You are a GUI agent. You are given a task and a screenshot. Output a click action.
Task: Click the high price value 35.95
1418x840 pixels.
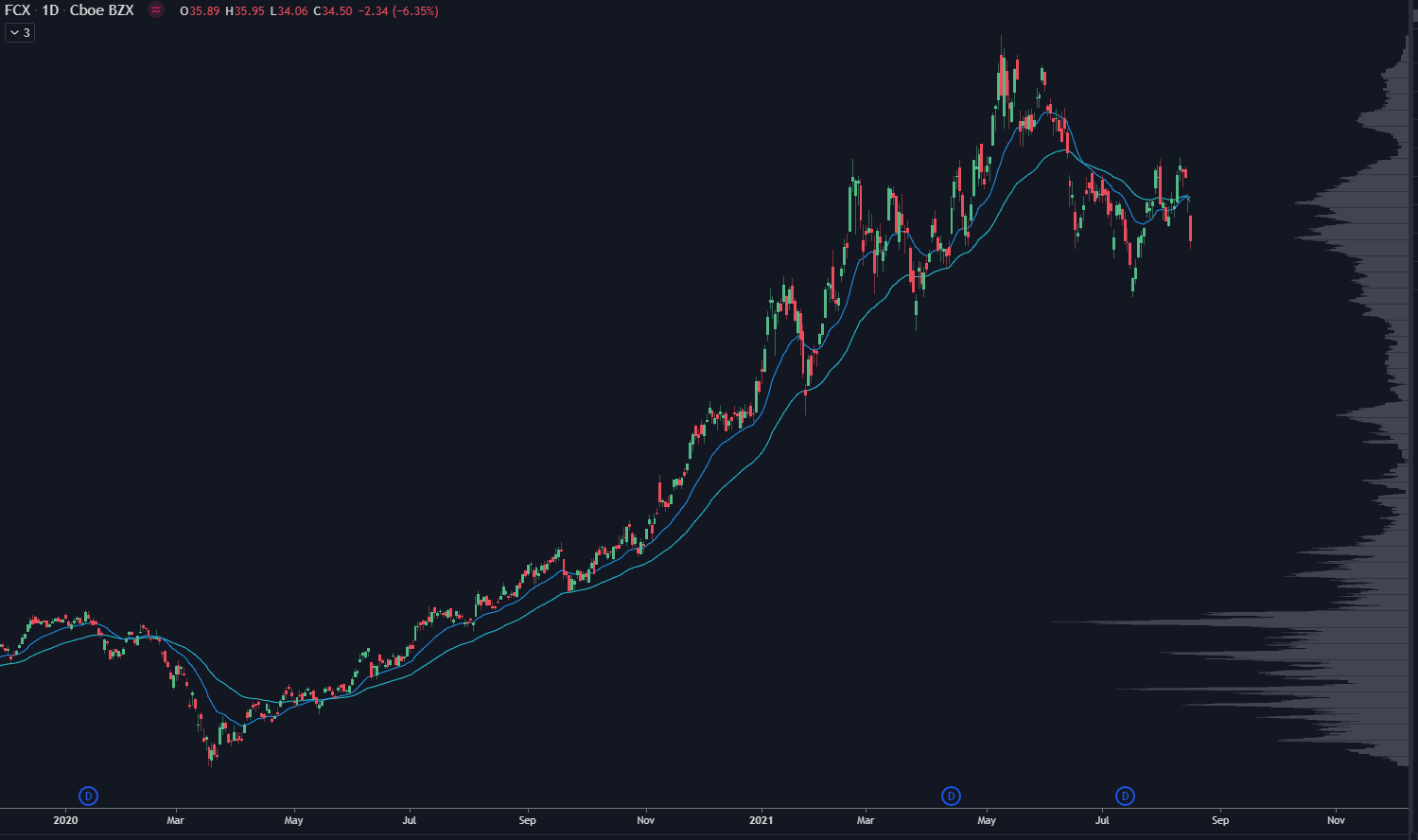point(249,11)
